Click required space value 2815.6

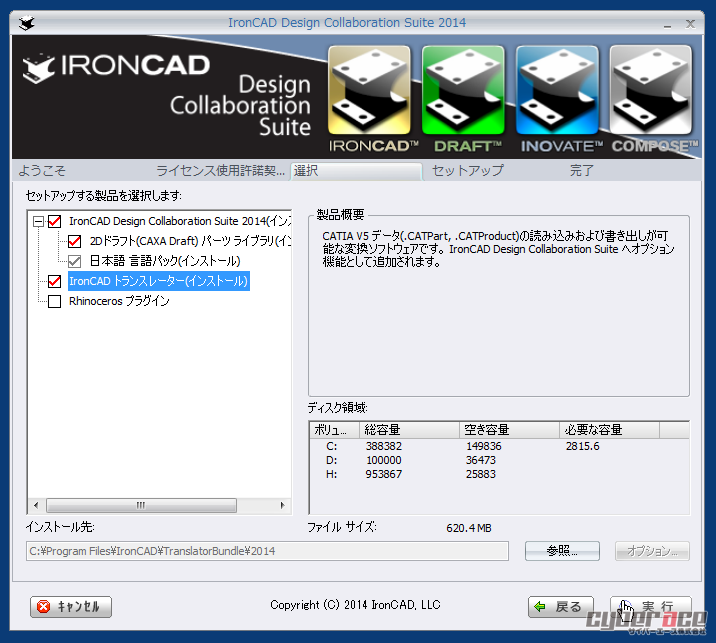tap(583, 446)
